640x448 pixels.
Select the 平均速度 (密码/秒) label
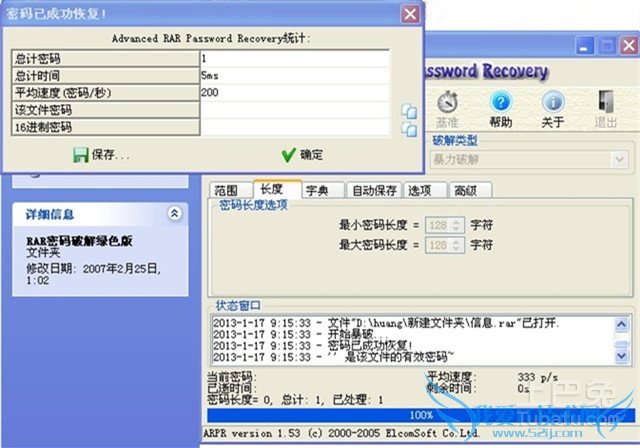pyautogui.click(x=106, y=93)
